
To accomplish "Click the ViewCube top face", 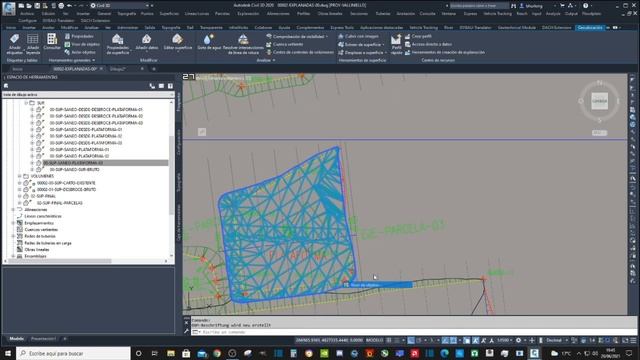I will tap(599, 101).
